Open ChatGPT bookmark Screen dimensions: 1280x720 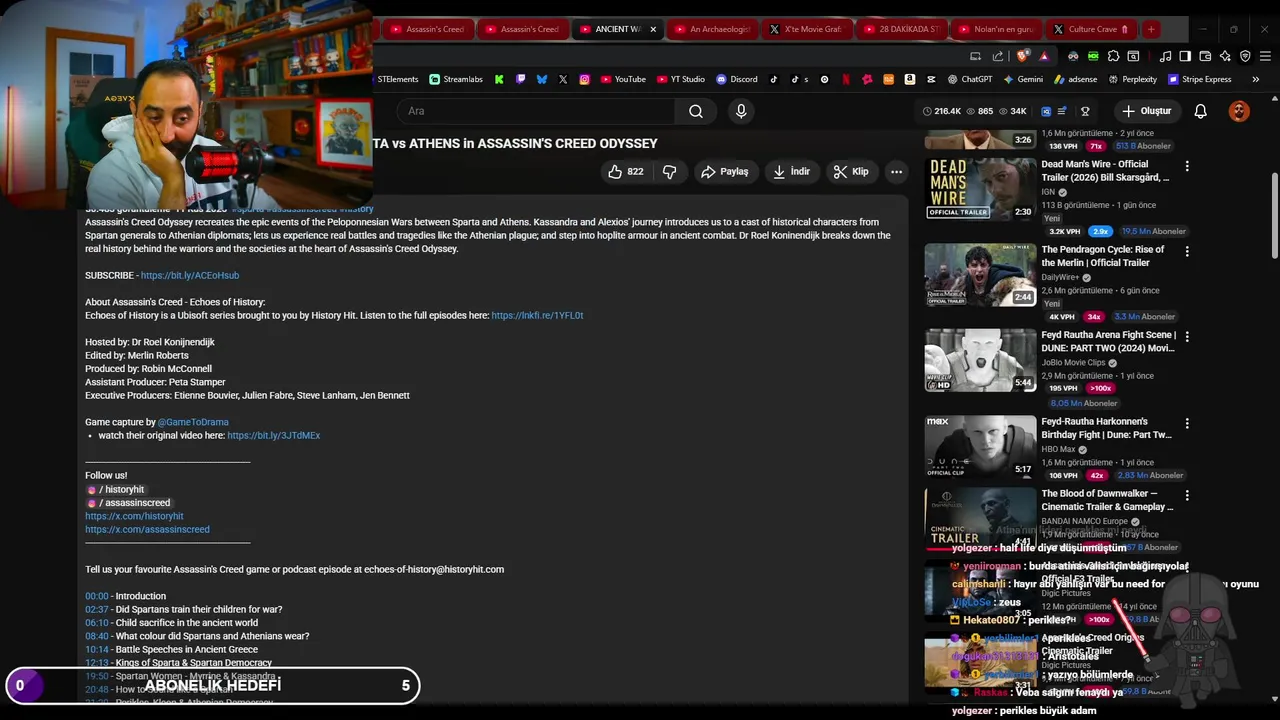[969, 79]
